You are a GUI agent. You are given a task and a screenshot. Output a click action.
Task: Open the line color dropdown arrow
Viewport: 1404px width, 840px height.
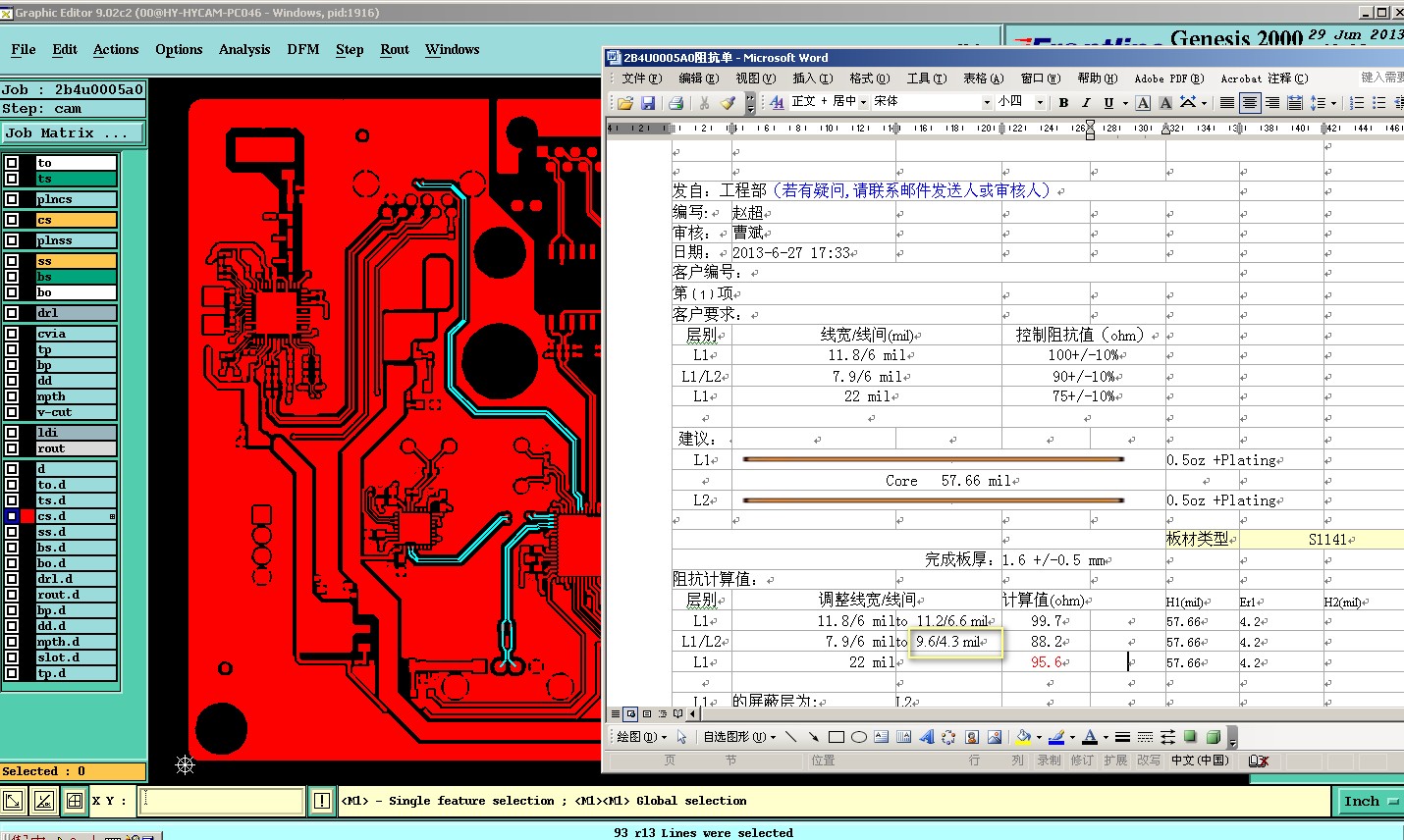(x=1072, y=737)
